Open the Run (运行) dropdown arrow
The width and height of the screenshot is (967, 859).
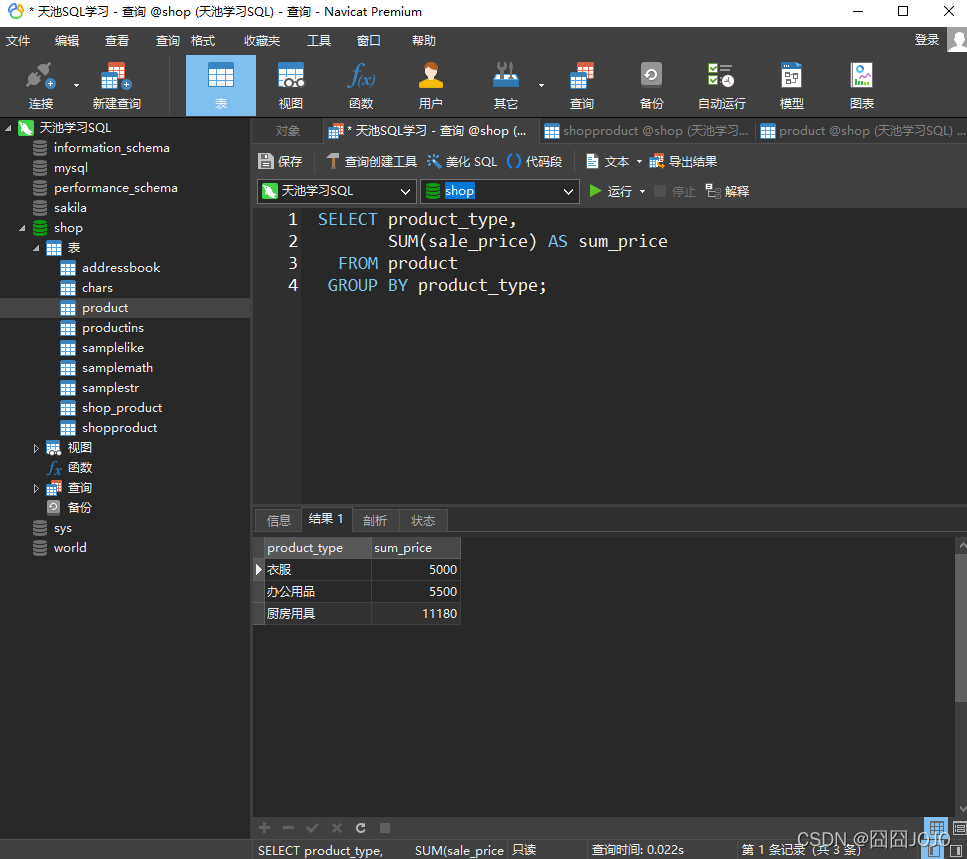[x=643, y=191]
